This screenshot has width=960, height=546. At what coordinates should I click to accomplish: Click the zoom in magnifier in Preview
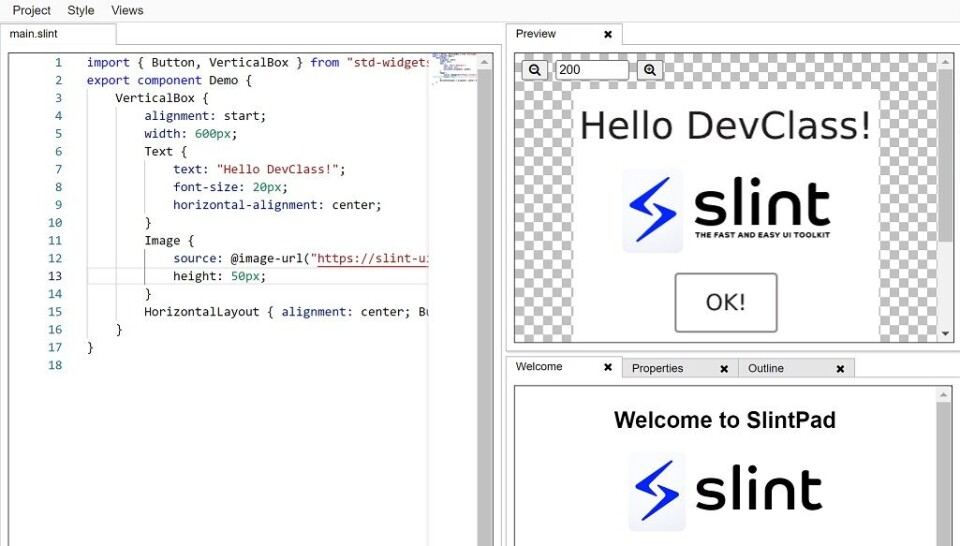tap(650, 70)
